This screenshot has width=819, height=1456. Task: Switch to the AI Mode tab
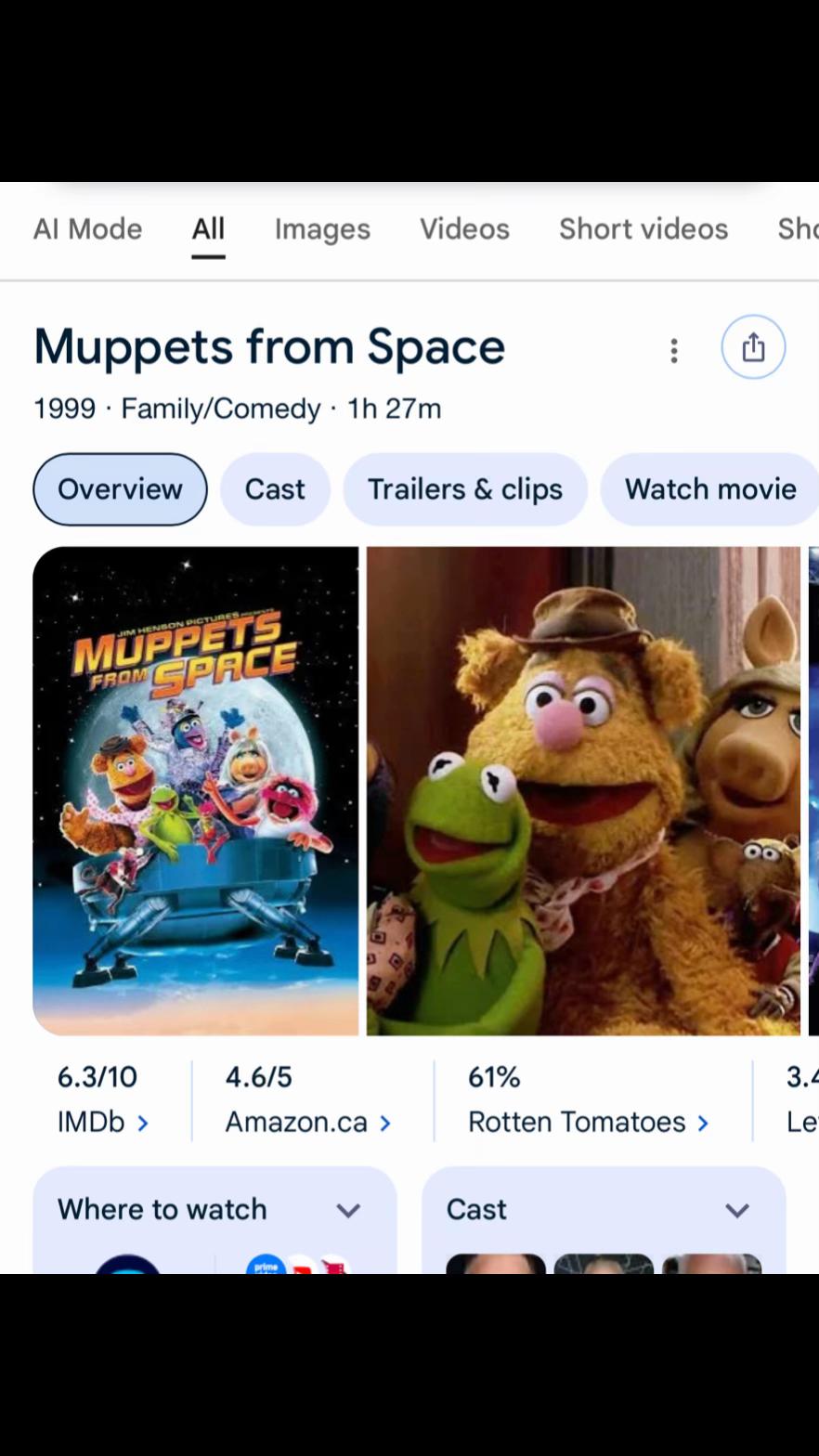[88, 229]
